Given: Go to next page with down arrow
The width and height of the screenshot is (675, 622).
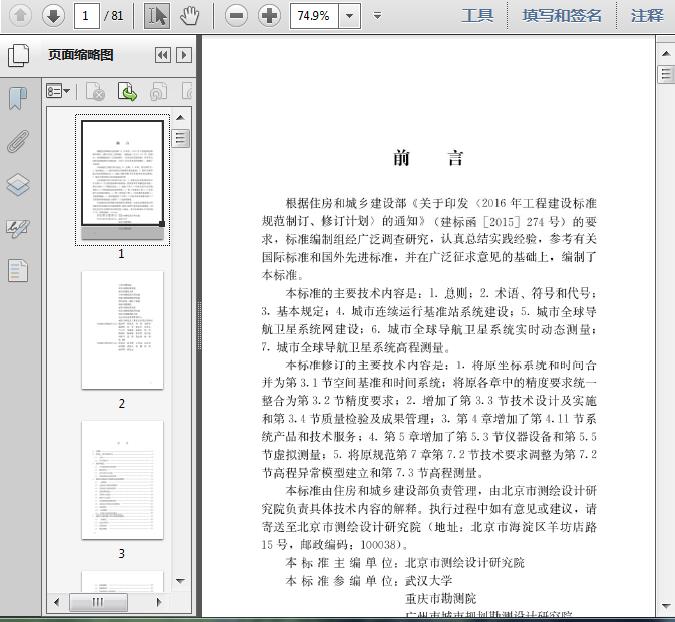Looking at the screenshot, I should click(53, 15).
